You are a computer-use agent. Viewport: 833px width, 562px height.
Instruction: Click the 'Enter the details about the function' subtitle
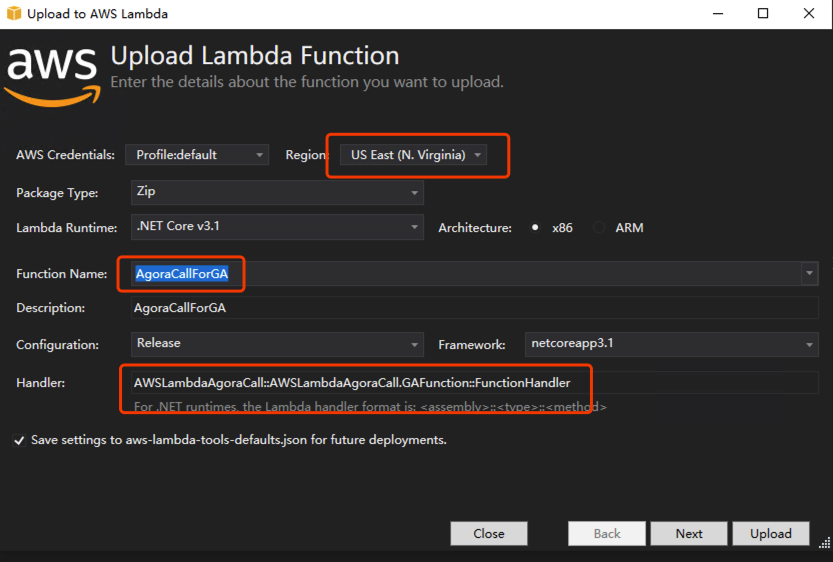307,82
